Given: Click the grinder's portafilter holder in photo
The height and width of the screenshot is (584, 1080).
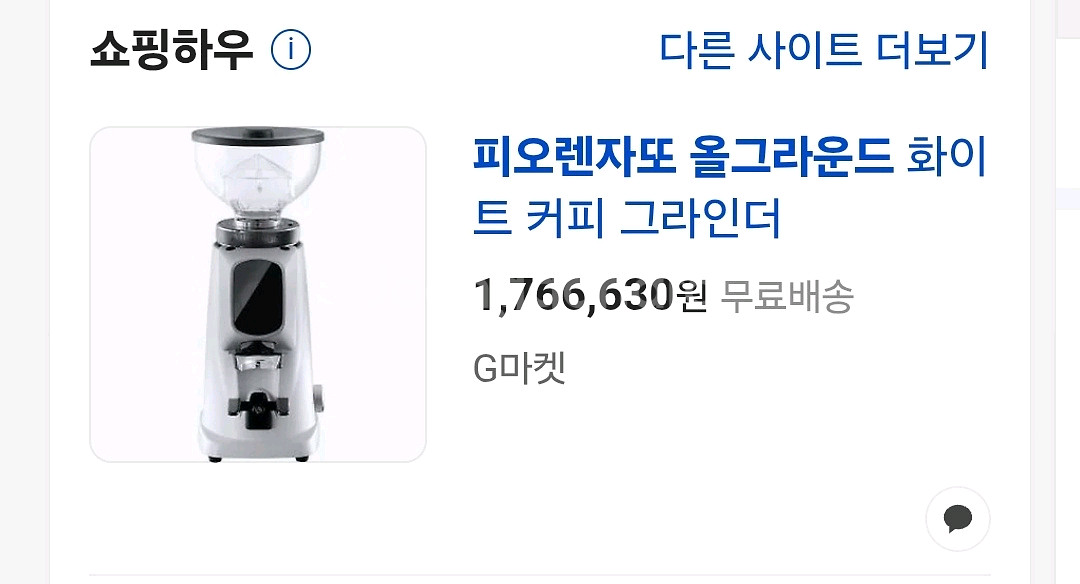Looking at the screenshot, I should pos(258,359).
